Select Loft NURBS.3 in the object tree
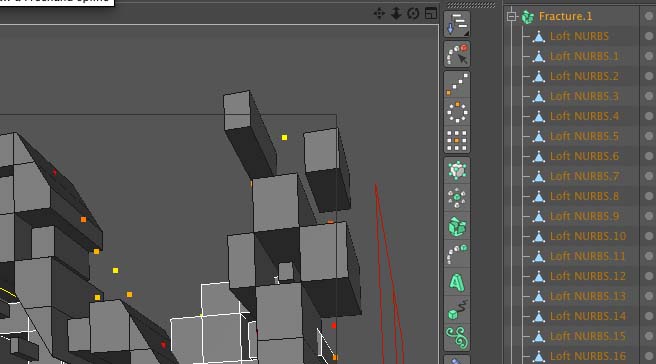656x364 pixels. point(584,97)
